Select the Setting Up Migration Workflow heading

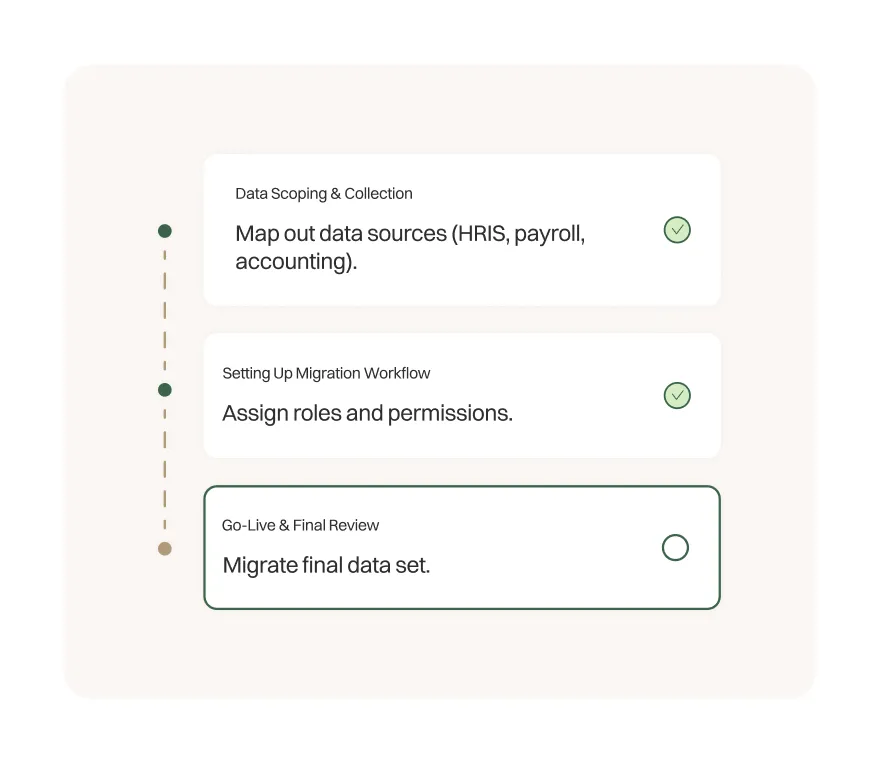coord(326,373)
